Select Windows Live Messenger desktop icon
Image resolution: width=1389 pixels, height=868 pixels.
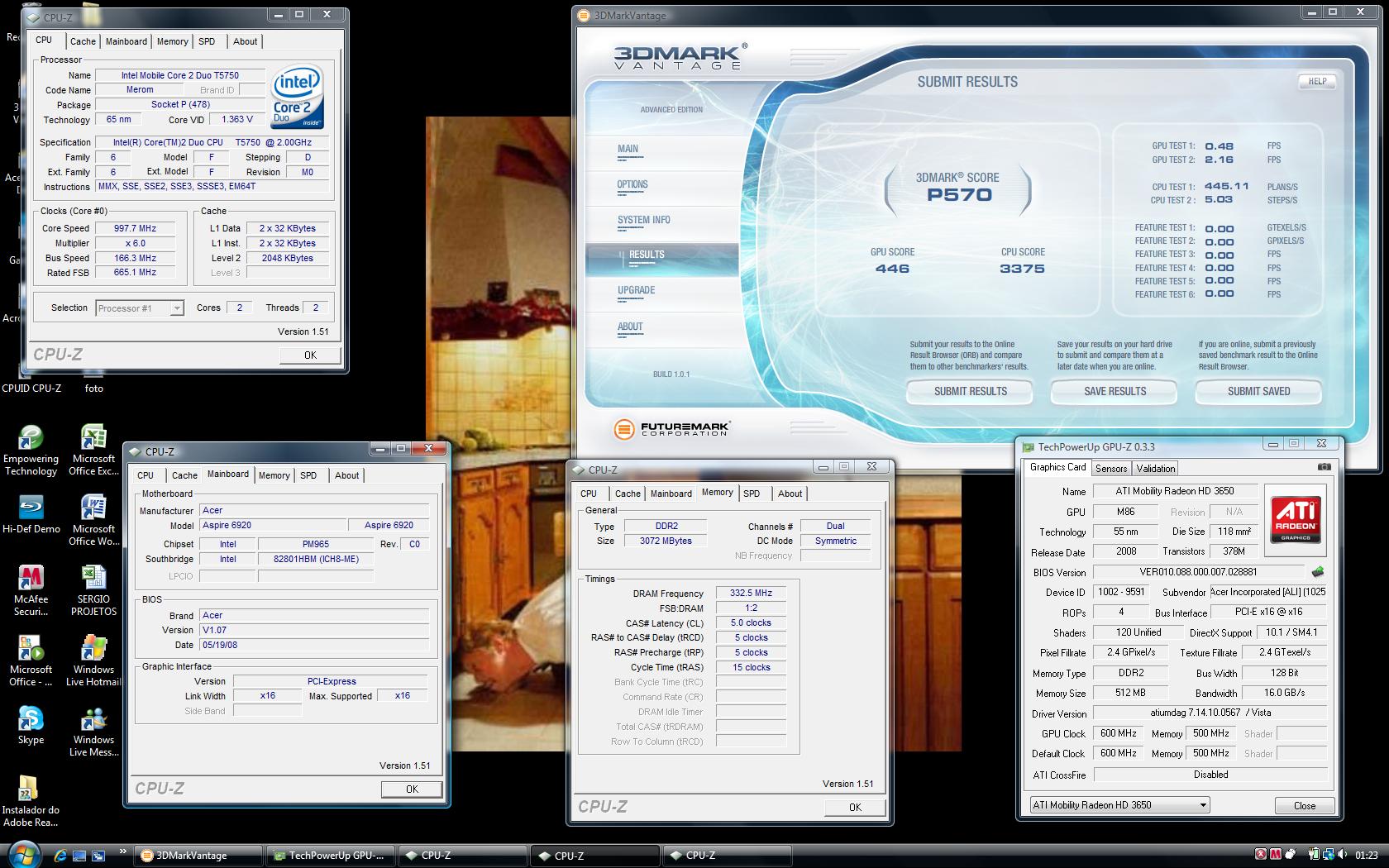tap(93, 732)
